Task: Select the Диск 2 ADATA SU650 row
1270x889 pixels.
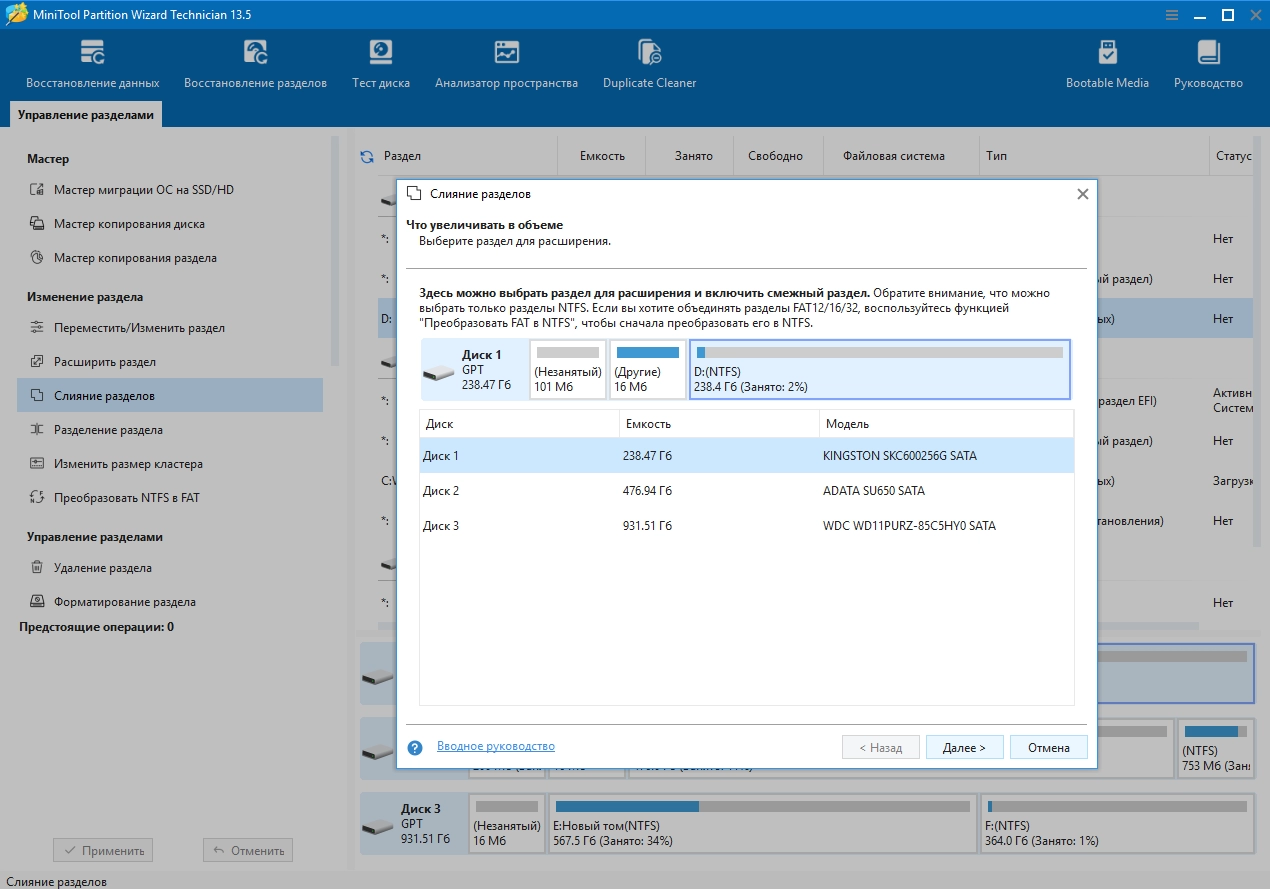Action: tap(746, 491)
